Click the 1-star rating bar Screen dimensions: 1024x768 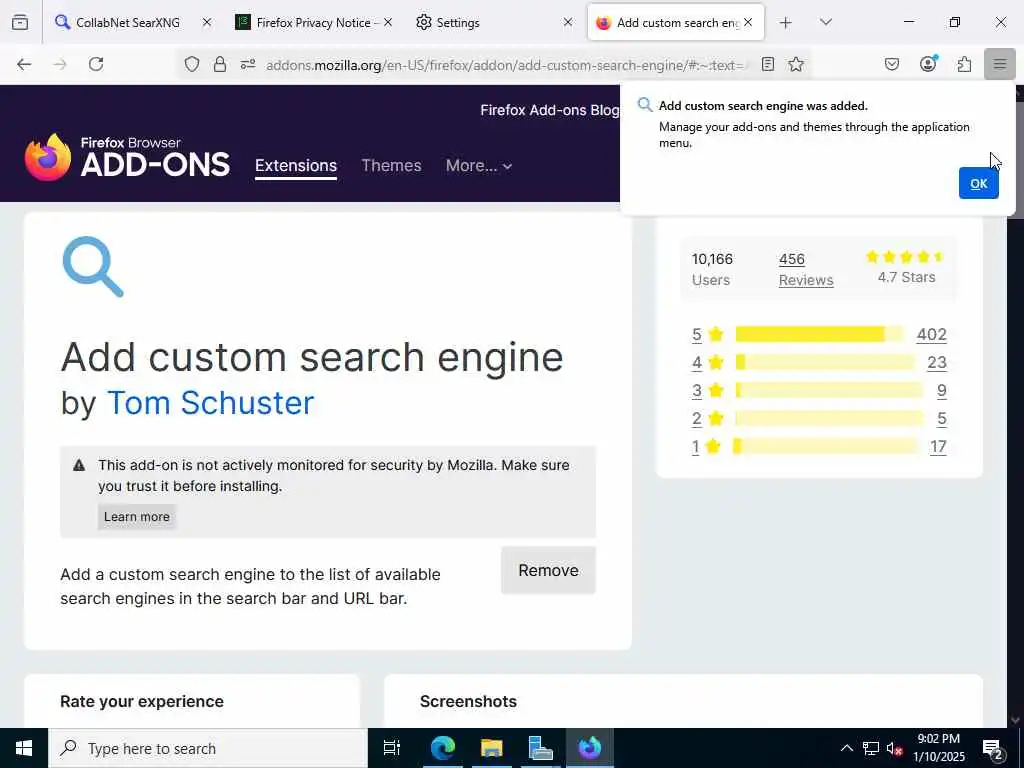tap(825, 447)
